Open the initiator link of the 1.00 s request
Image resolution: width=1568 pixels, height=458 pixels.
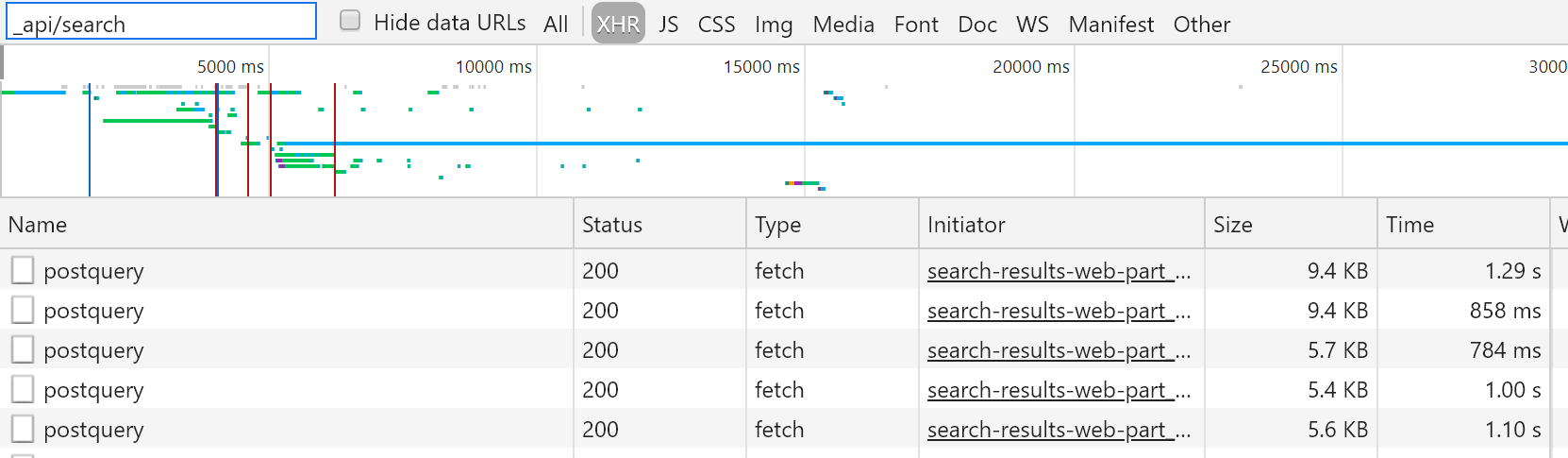[x=1059, y=390]
